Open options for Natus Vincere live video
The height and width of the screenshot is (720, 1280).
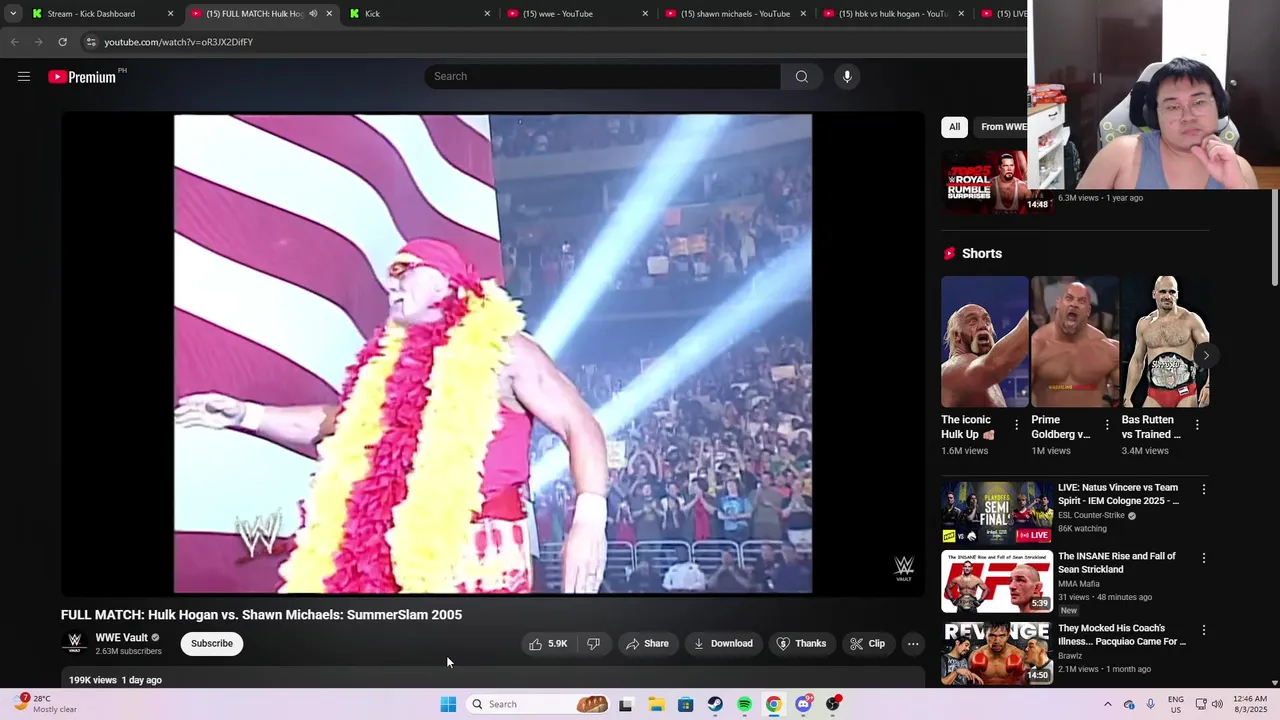[x=1203, y=489]
